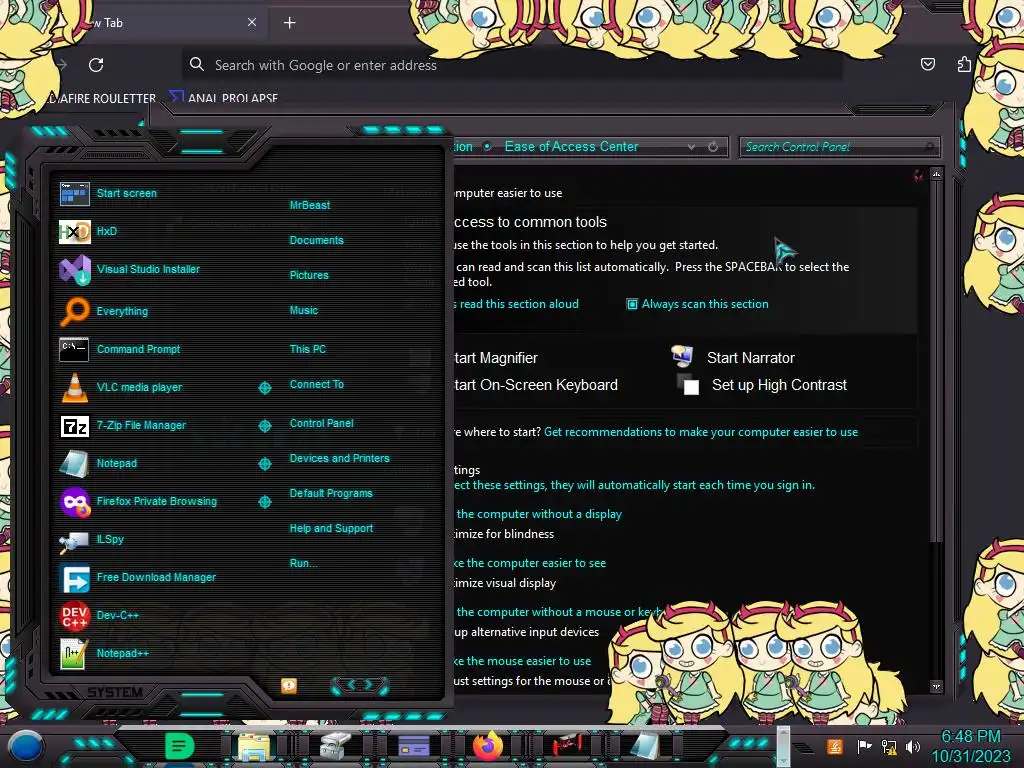The height and width of the screenshot is (768, 1024).
Task: Launch Free Download Manager
Action: tap(138, 577)
